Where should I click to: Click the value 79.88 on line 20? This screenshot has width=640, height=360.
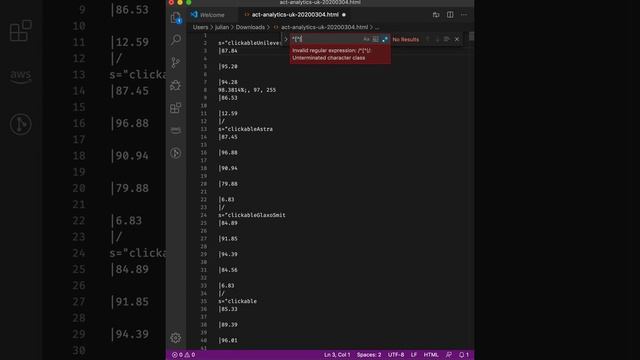229,184
